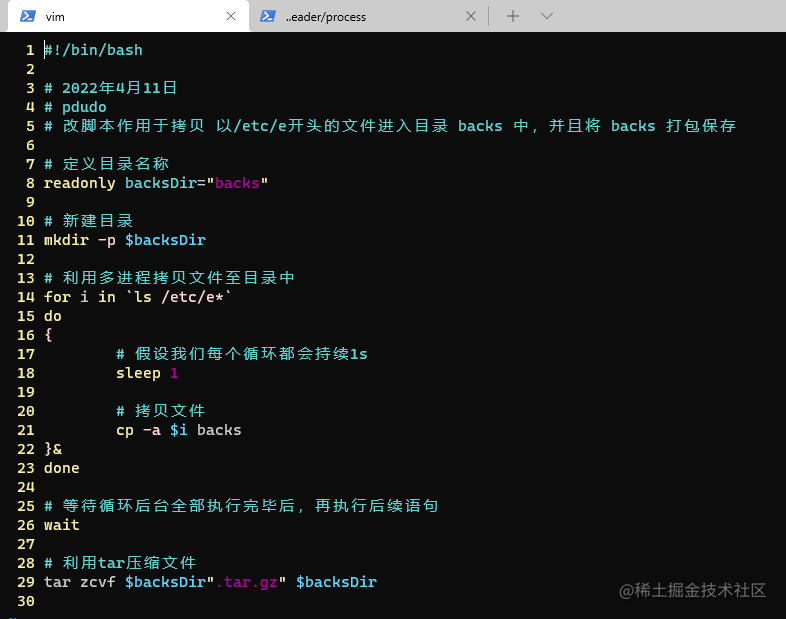The height and width of the screenshot is (619, 786).
Task: Click '$backsDir' on line 11
Action: coord(165,240)
